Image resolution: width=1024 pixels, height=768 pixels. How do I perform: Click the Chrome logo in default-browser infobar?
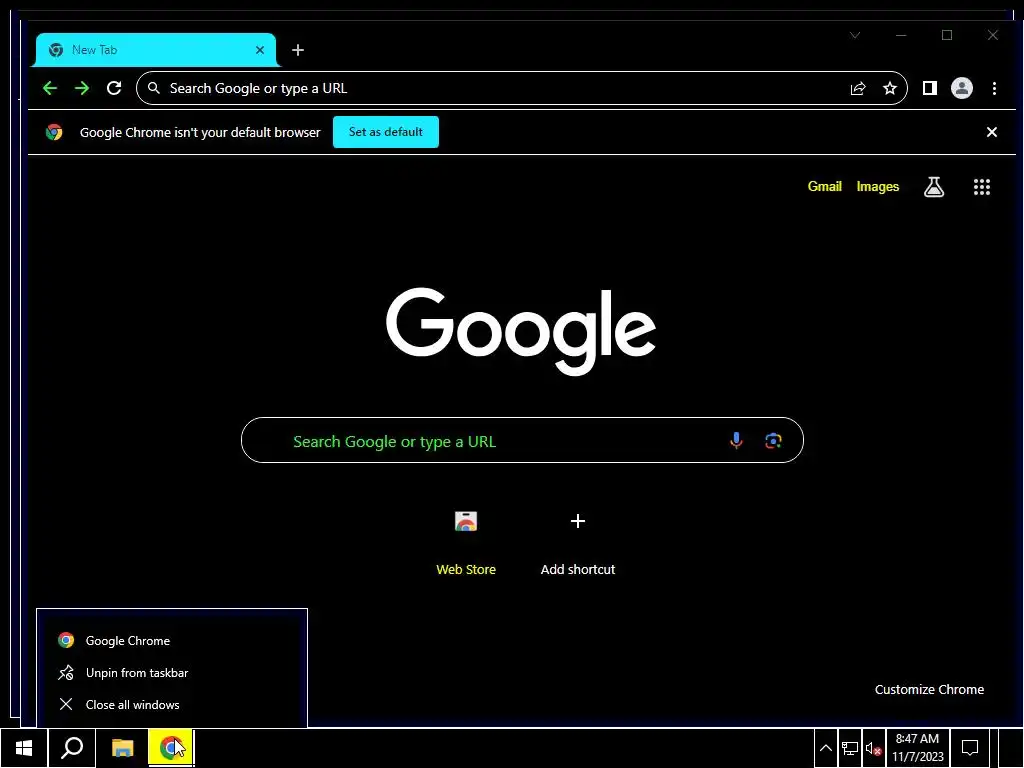click(x=54, y=133)
